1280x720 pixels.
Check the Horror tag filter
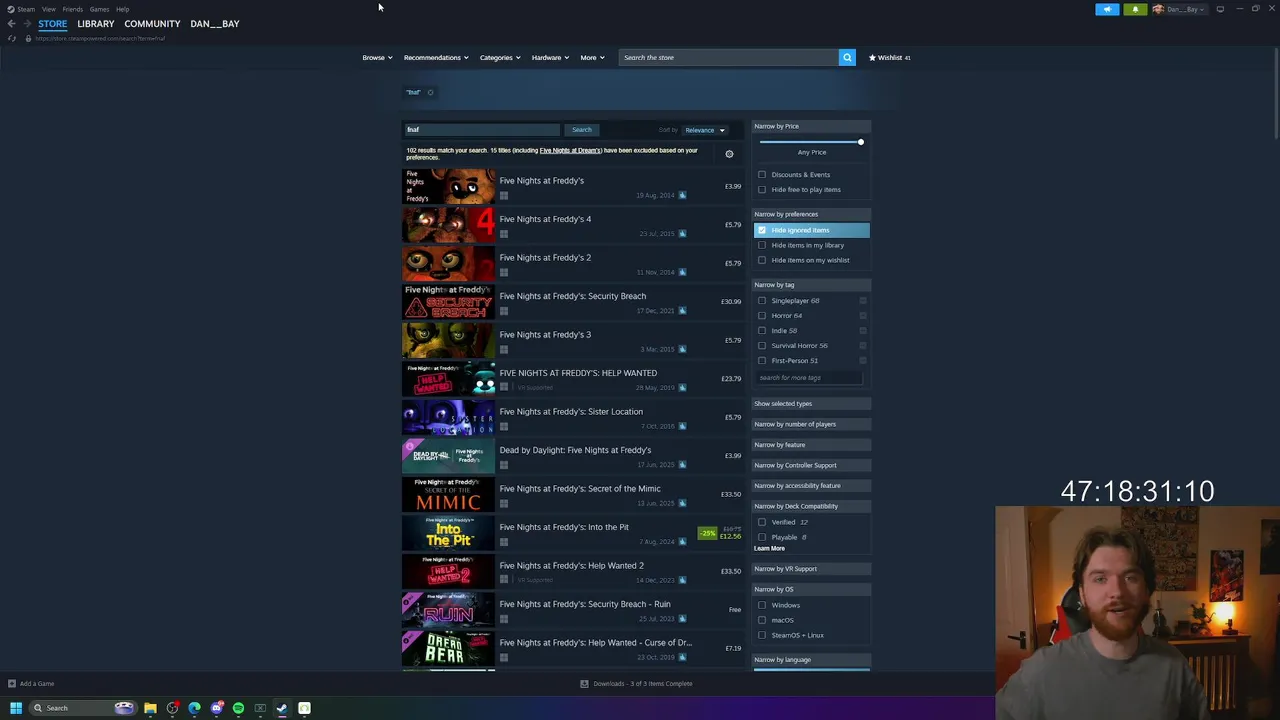click(x=762, y=316)
